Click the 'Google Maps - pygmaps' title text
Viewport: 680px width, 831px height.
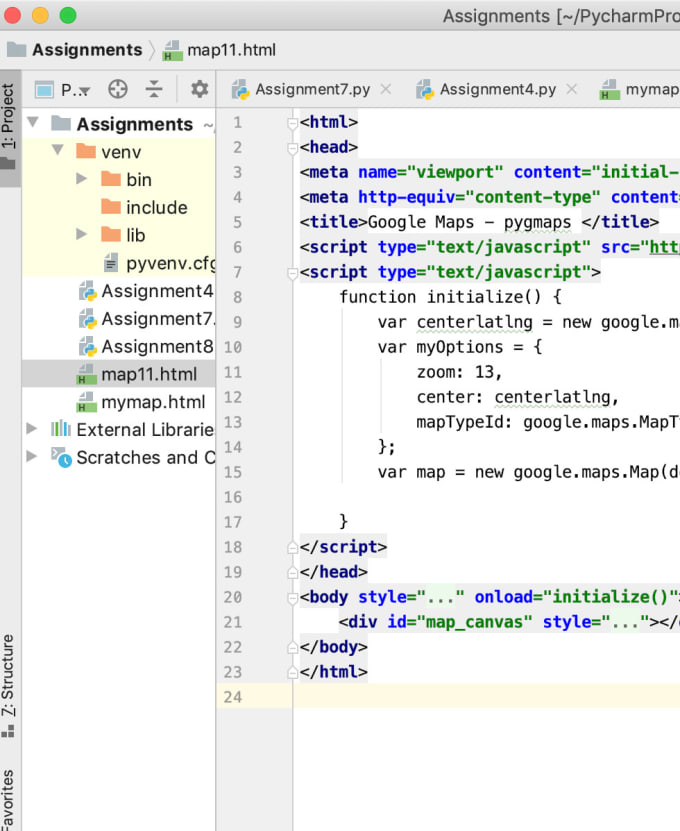470,222
